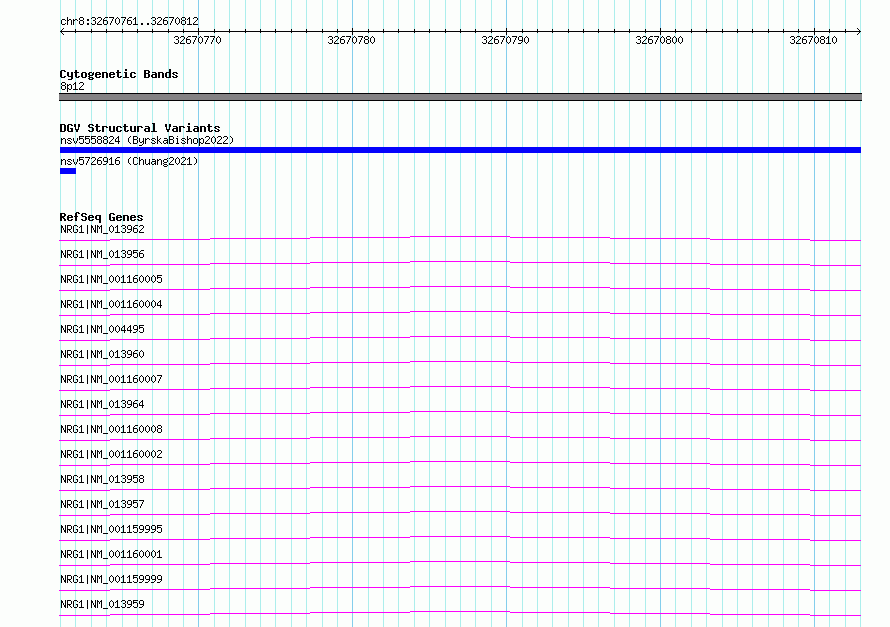This screenshot has height=627, width=890.
Task: Select transcript label NRG1|NM_001159999
Action: pos(111,579)
